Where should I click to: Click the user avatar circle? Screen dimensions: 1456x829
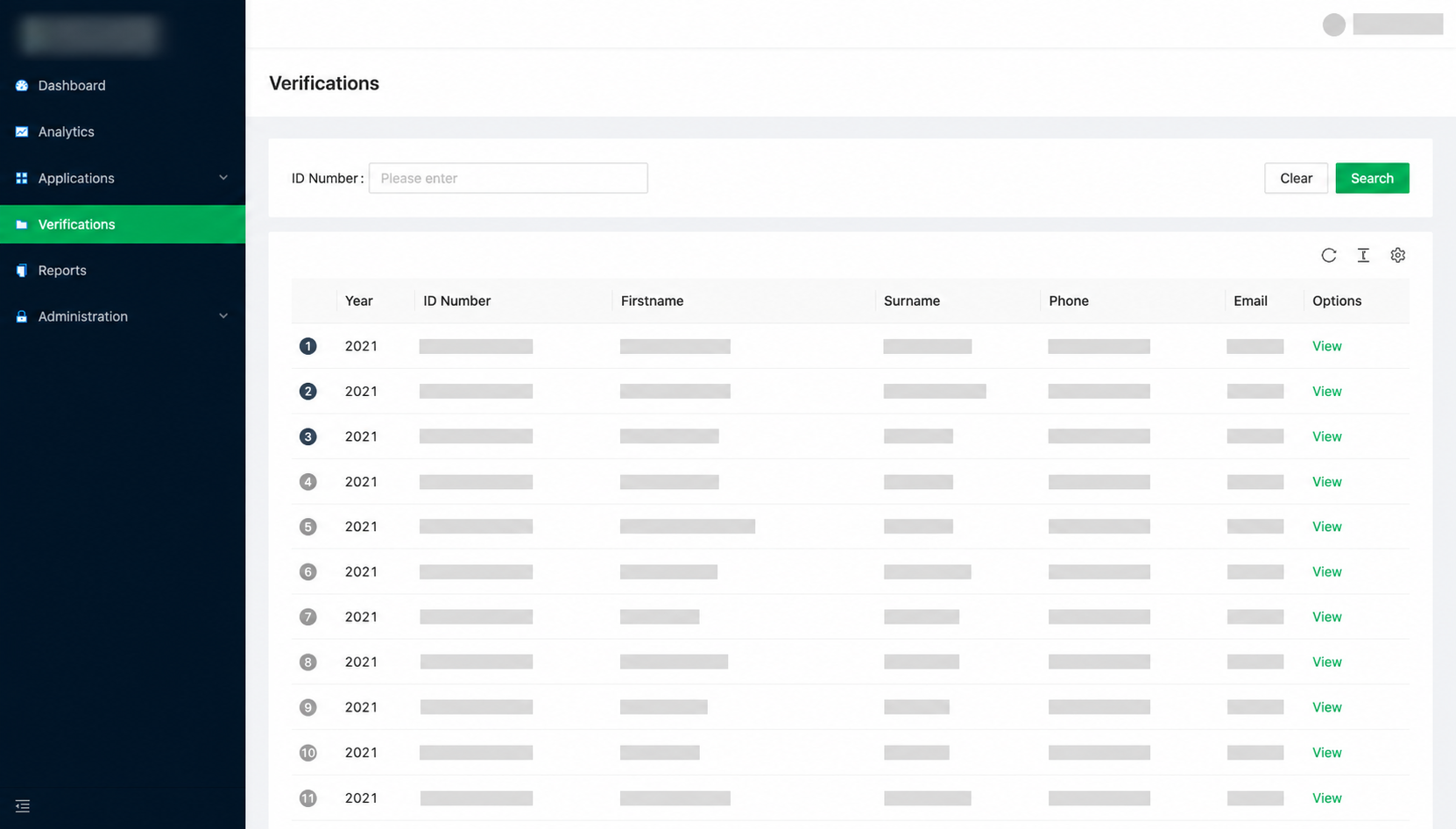[x=1334, y=25]
